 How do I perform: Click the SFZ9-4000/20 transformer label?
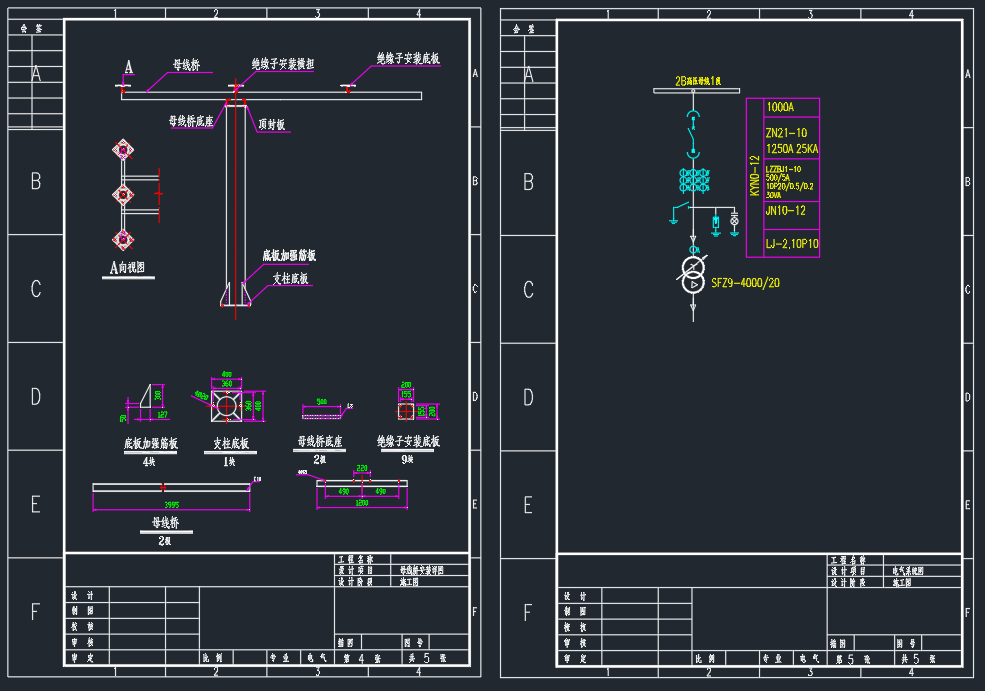tap(745, 284)
